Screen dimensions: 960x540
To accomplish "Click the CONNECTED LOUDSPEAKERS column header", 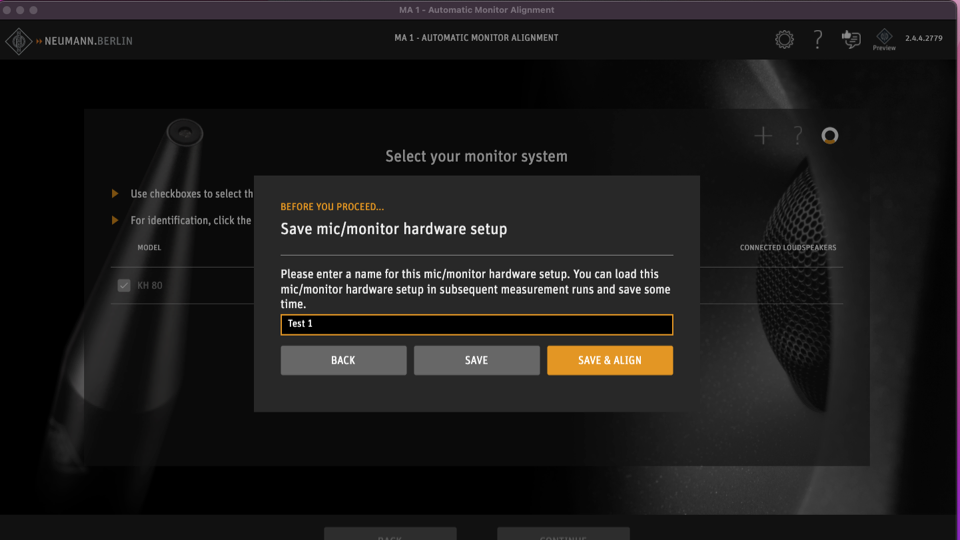I will [x=788, y=247].
